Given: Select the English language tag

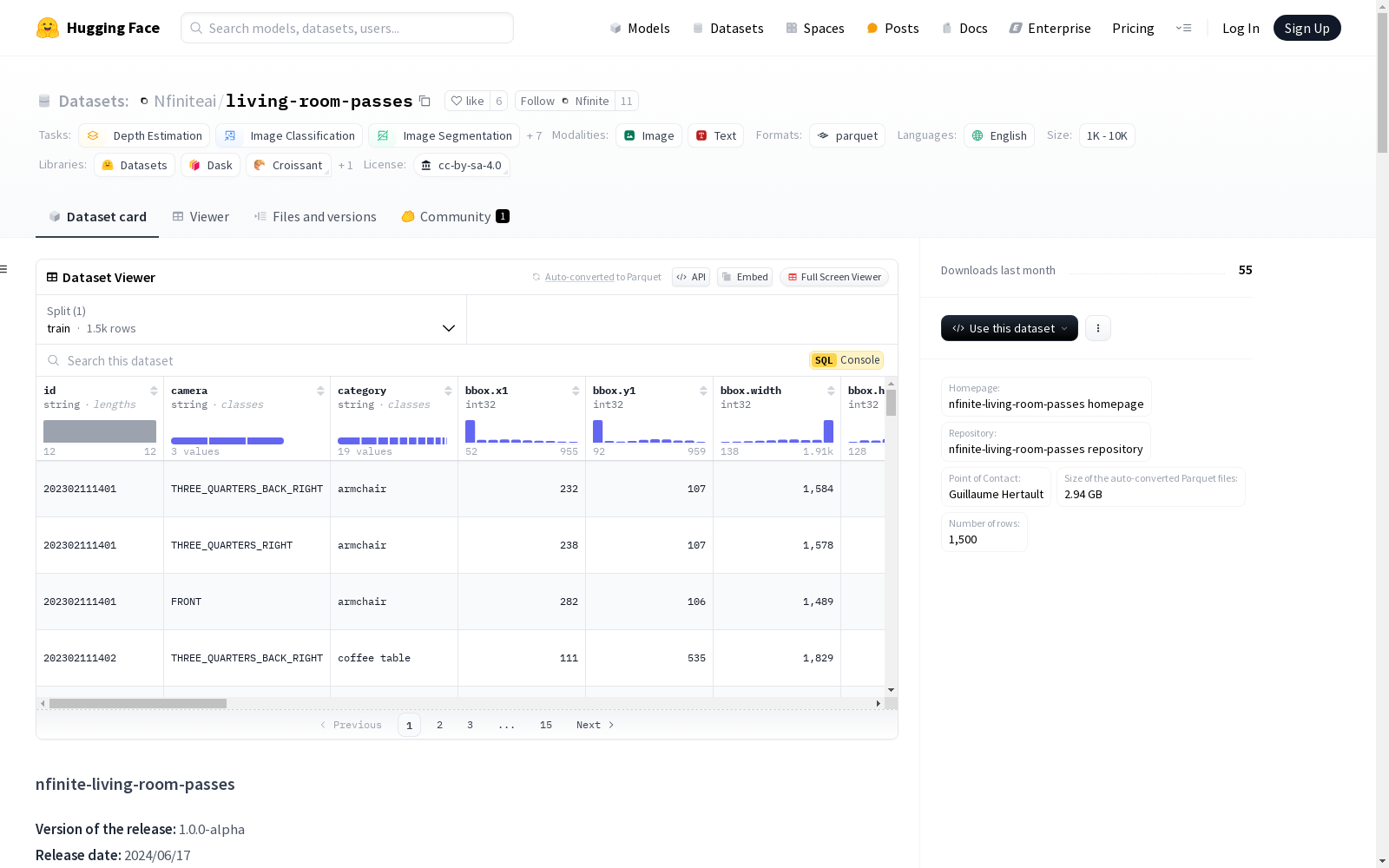Looking at the screenshot, I should 999,135.
